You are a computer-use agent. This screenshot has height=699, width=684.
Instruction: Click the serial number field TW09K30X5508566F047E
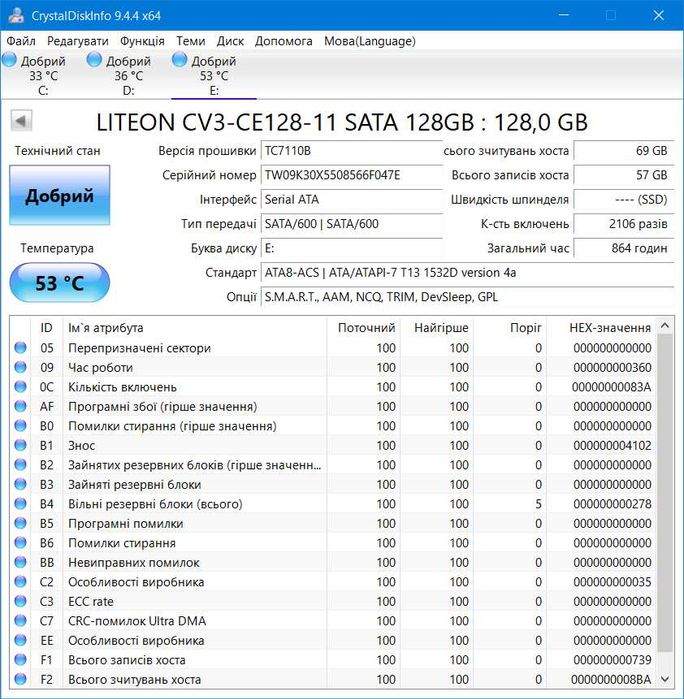[x=351, y=175]
